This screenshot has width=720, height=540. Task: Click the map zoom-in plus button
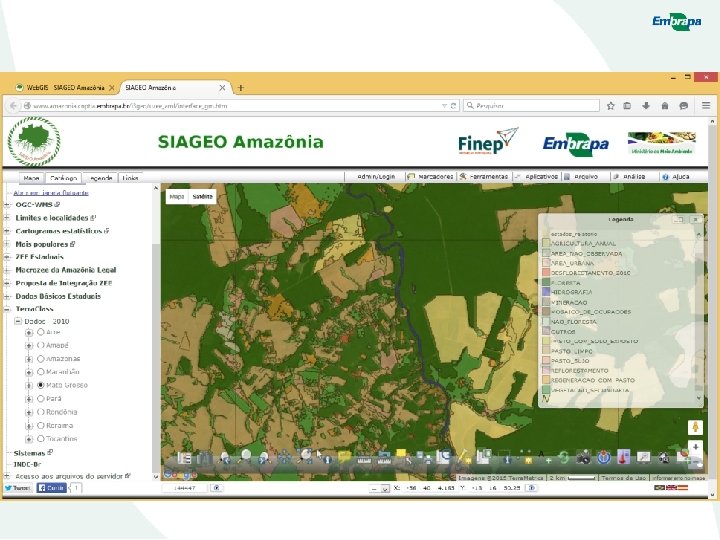695,447
